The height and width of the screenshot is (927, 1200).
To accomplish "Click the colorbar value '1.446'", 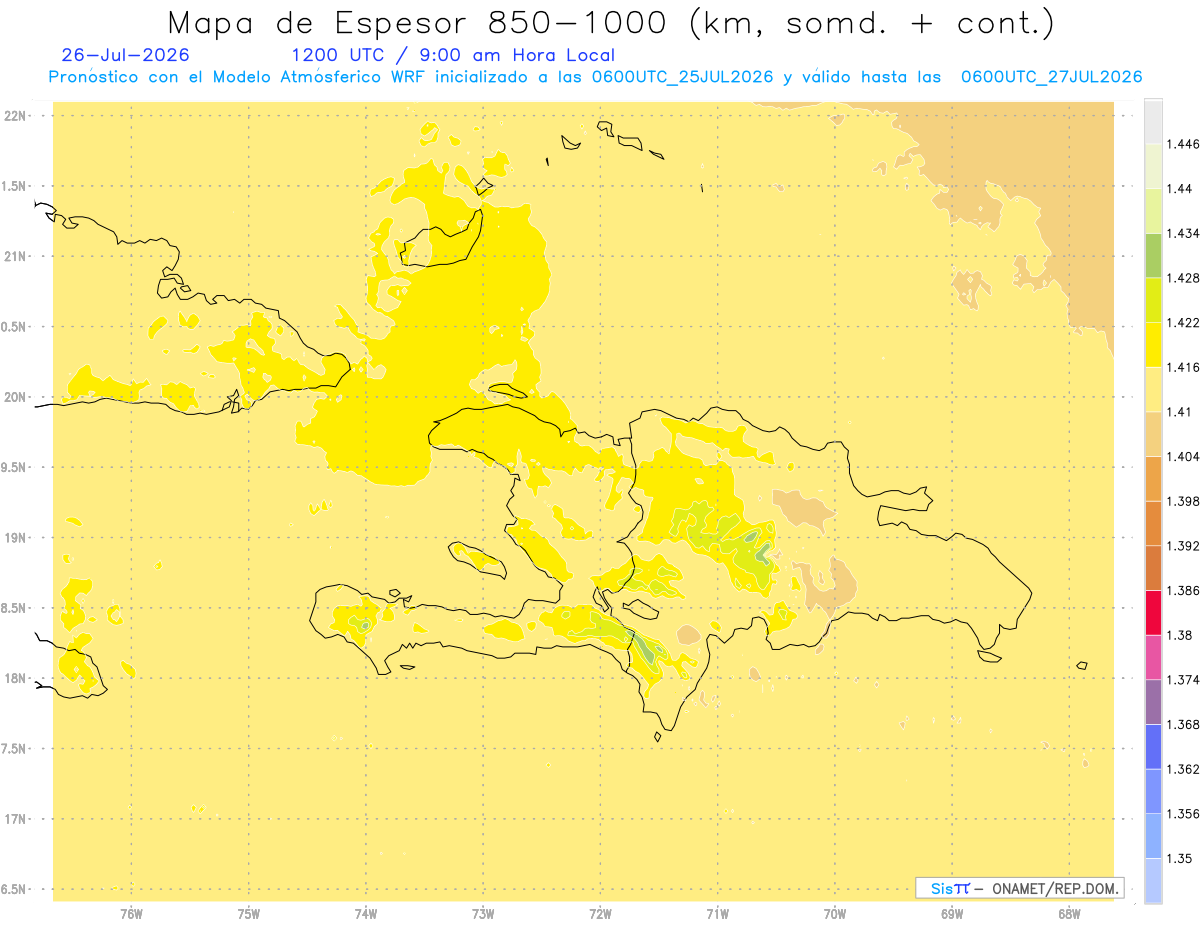I will coord(1182,144).
